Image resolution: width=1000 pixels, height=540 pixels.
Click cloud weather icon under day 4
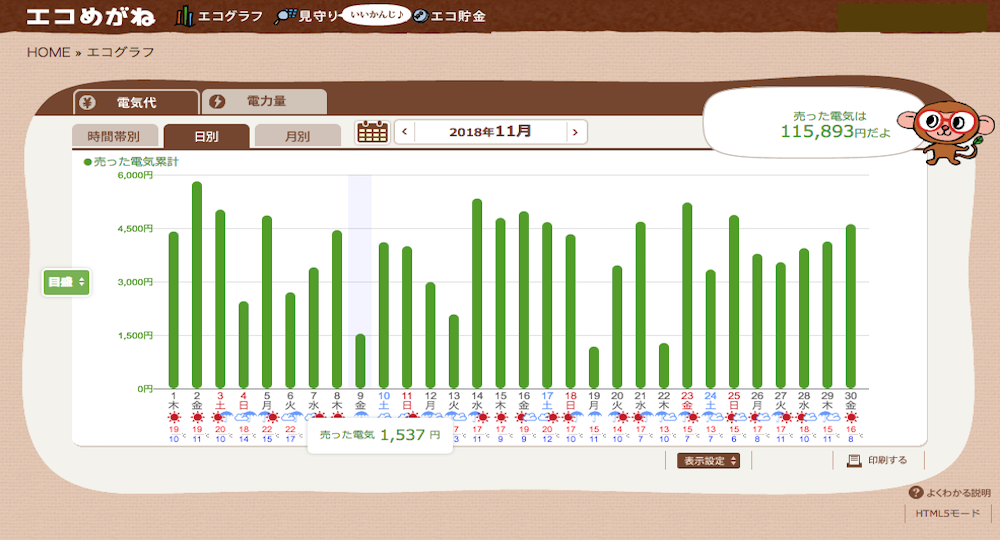tap(244, 418)
